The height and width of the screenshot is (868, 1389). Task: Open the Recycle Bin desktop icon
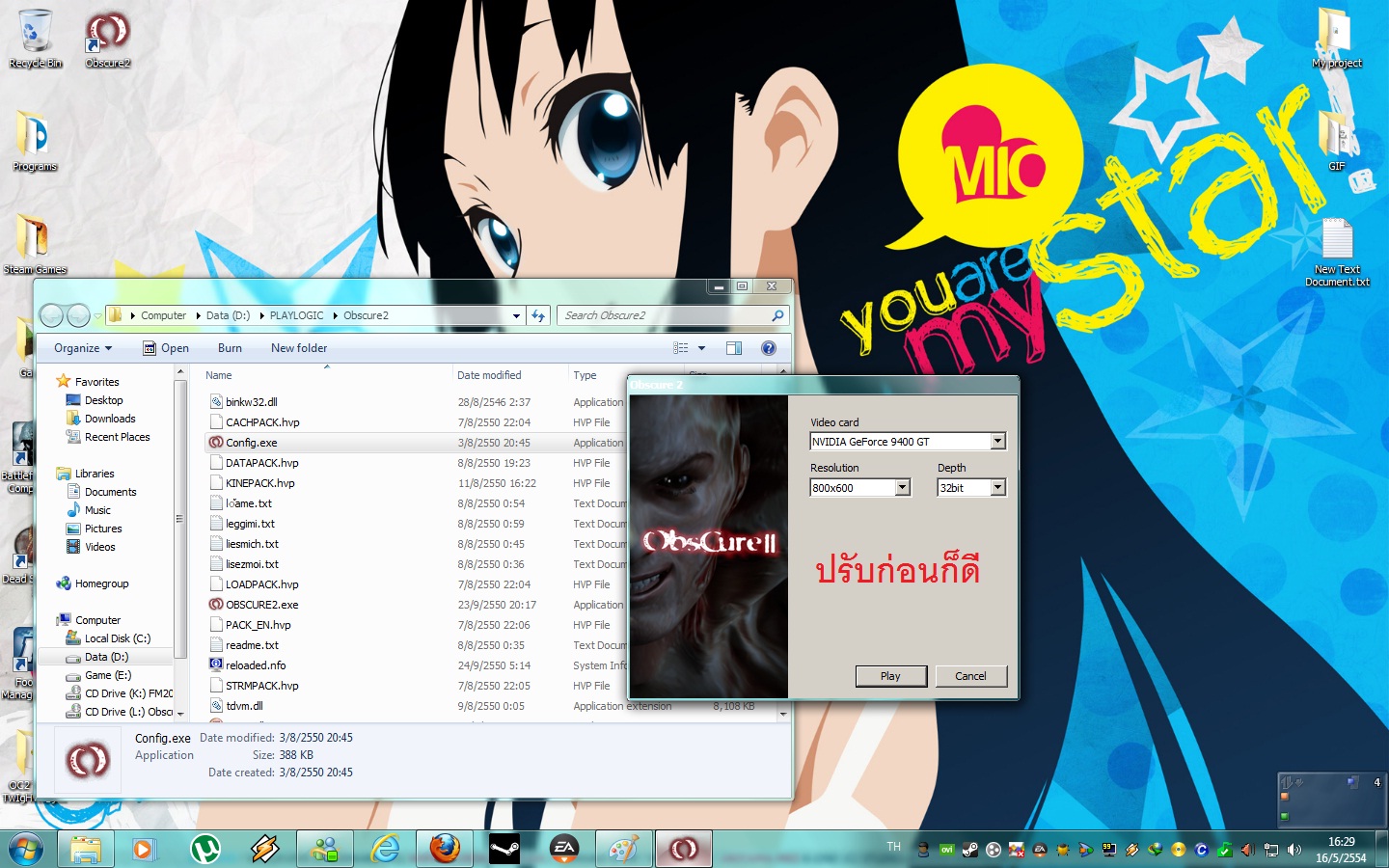[35, 39]
